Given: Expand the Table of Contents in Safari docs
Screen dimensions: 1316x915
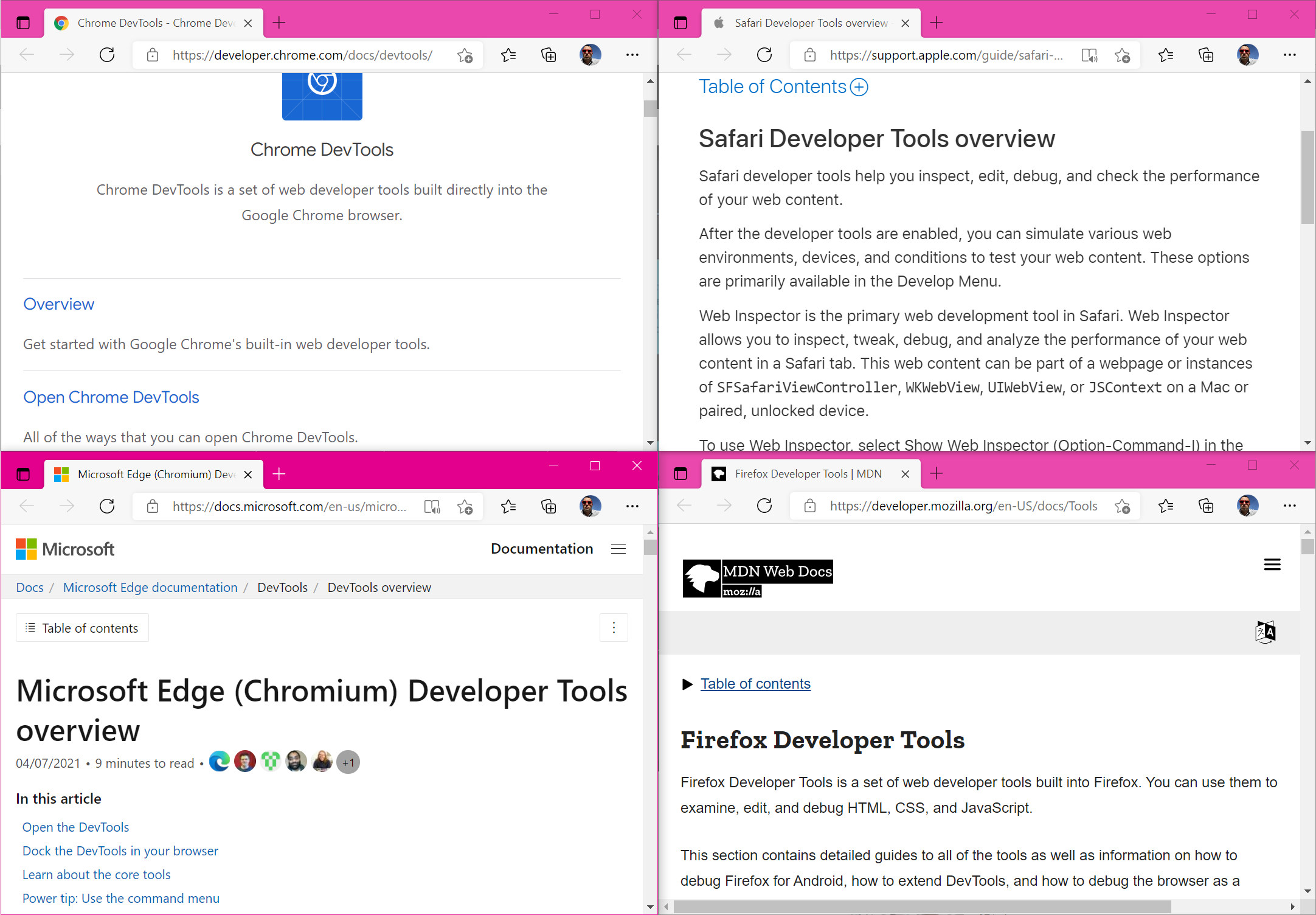Looking at the screenshot, I should click(x=857, y=88).
